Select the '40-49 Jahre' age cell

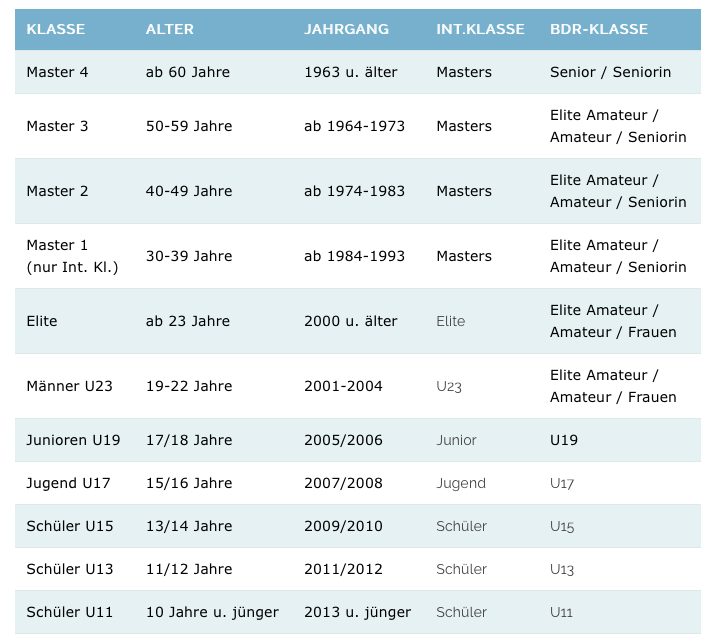[x=189, y=191]
